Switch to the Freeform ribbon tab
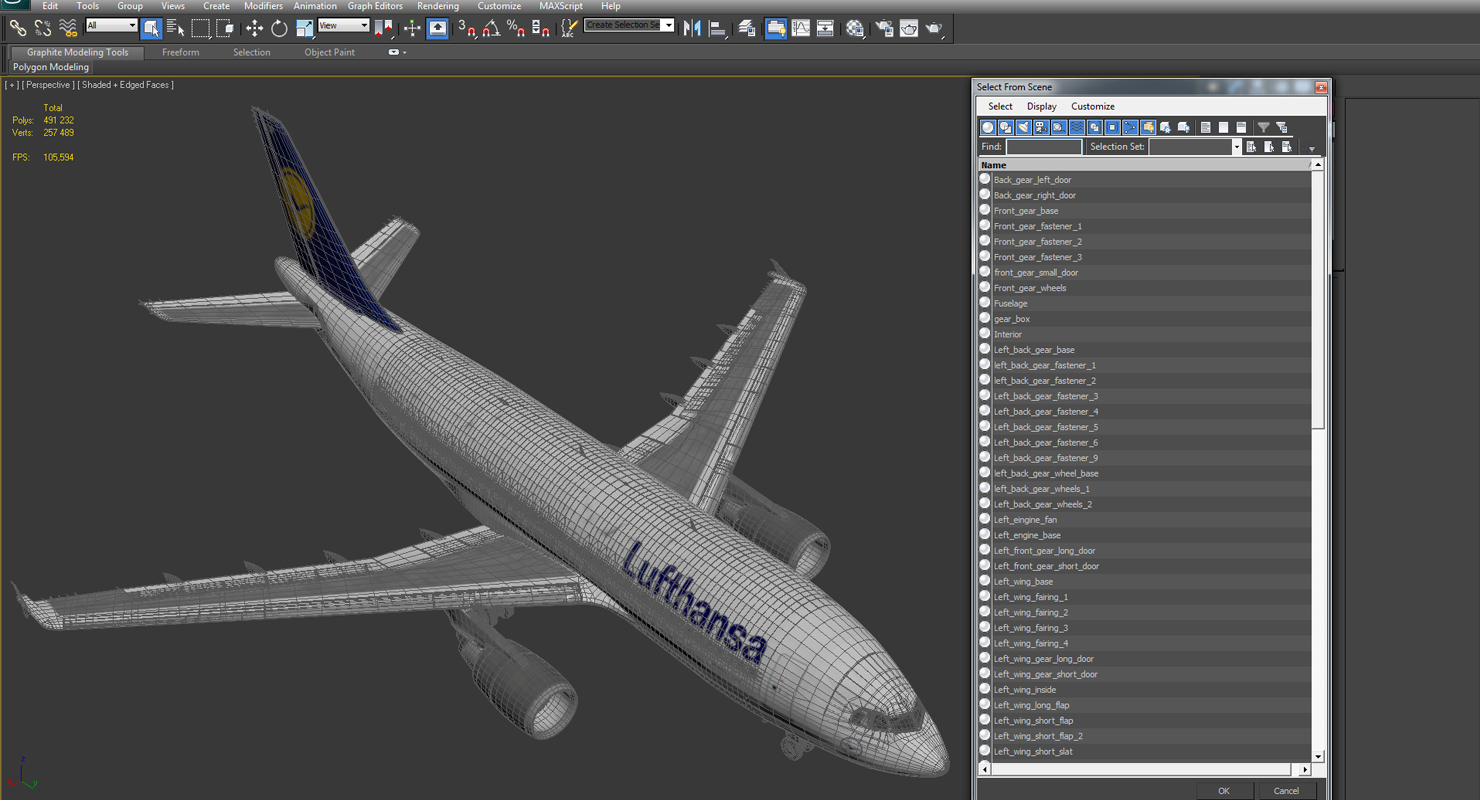The image size is (1480, 800). tap(180, 52)
